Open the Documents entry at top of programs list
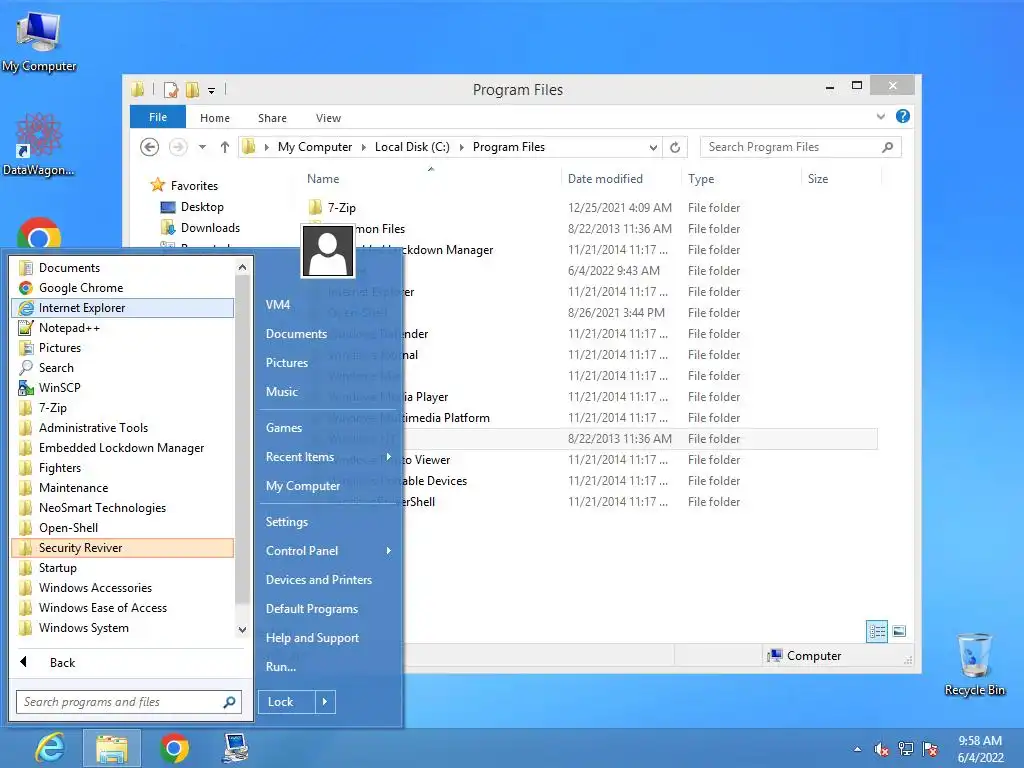 [x=123, y=268]
